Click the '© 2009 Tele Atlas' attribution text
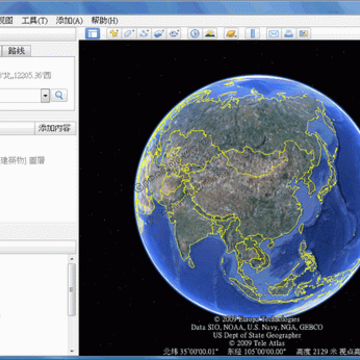Image resolution: width=360 pixels, height=360 pixels. tap(257, 343)
